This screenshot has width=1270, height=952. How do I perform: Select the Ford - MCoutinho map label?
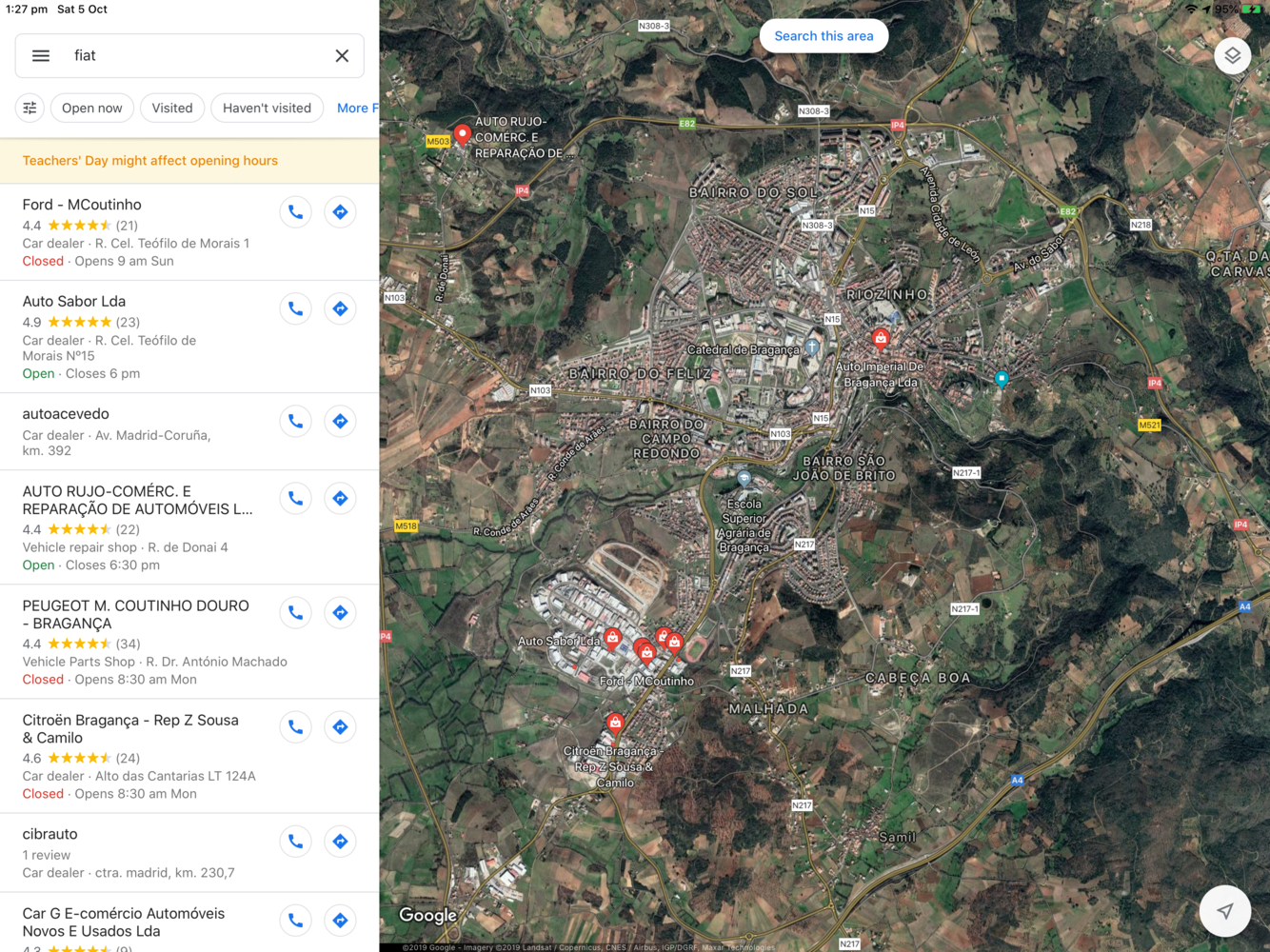[646, 681]
